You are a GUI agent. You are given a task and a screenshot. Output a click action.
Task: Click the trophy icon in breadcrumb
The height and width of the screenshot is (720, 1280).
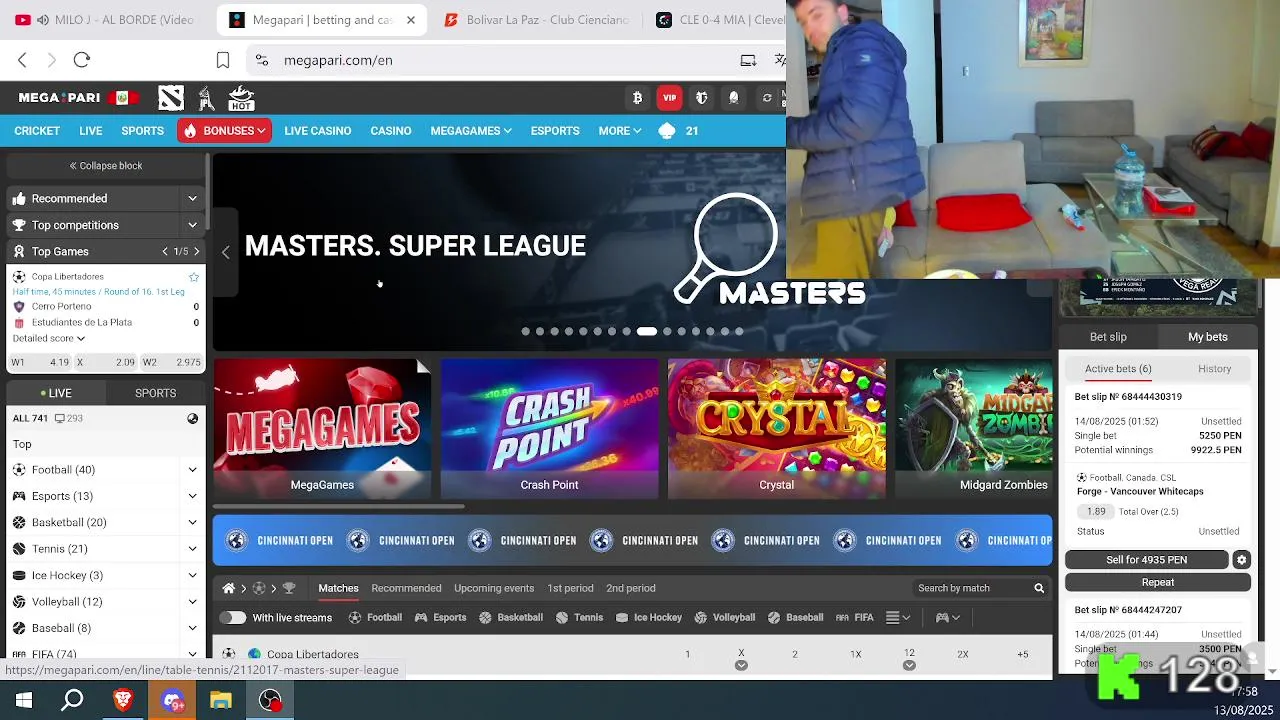(x=289, y=588)
